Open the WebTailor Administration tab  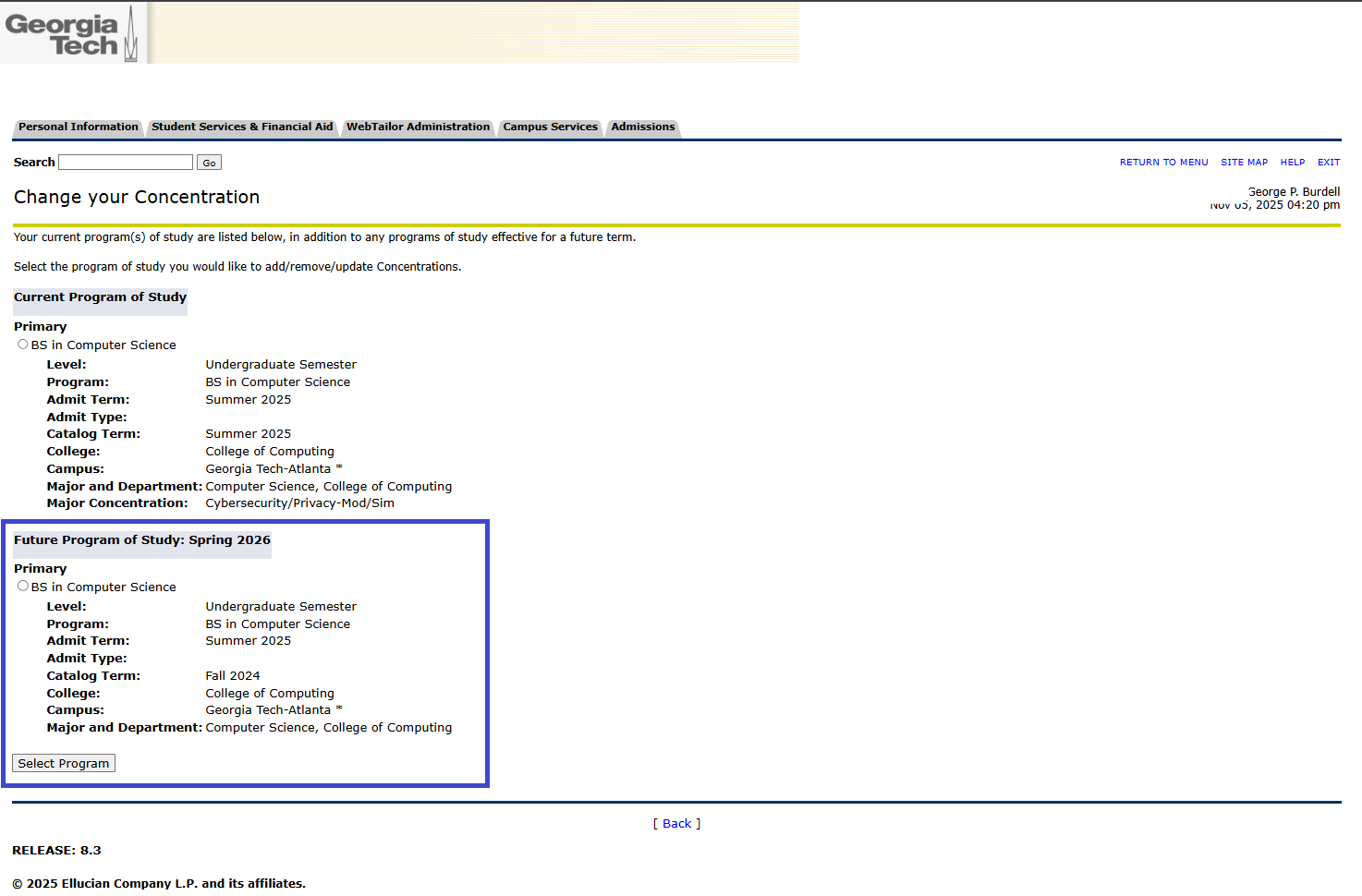(418, 127)
